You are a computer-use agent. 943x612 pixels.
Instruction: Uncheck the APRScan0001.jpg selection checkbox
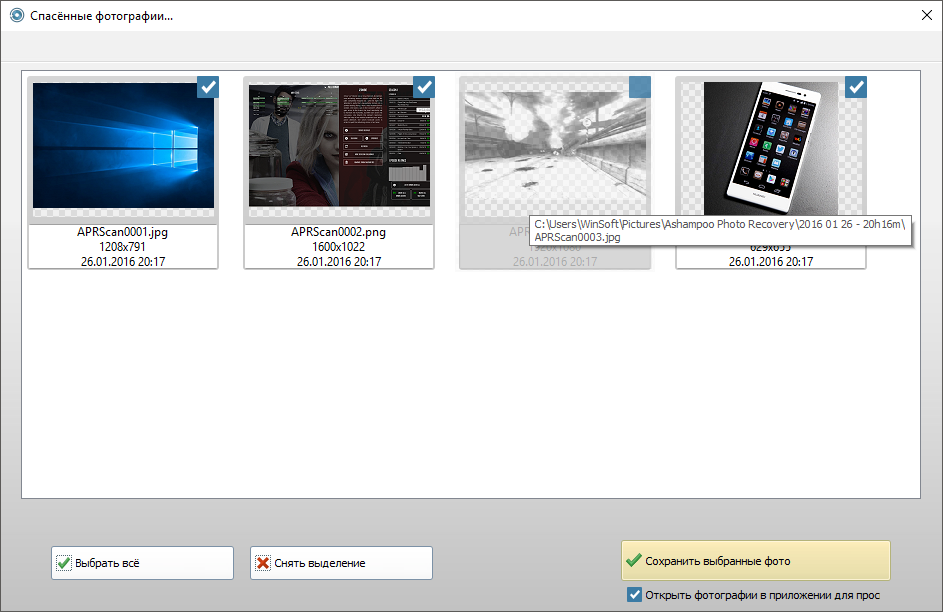[x=208, y=87]
